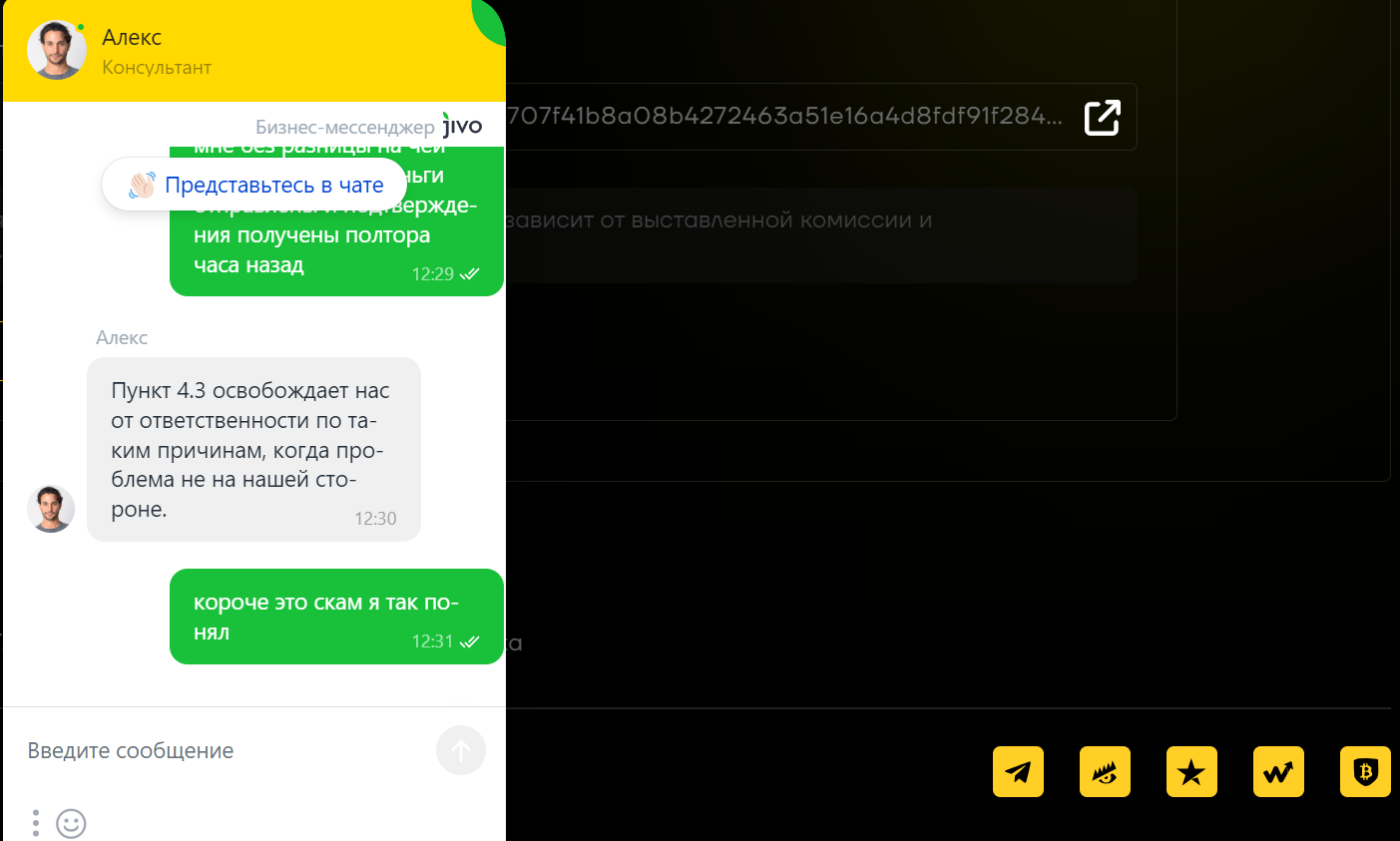The width and height of the screenshot is (1400, 841).
Task: Open transaction hash via external-link icon
Action: click(x=1103, y=117)
